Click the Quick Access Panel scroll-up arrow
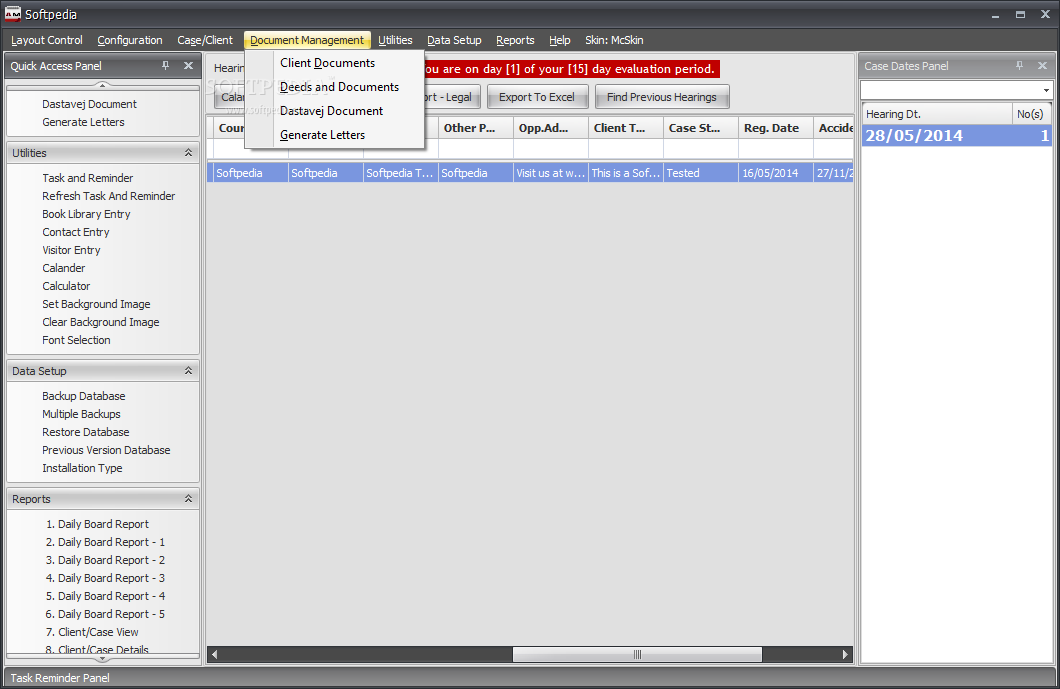 (x=103, y=85)
